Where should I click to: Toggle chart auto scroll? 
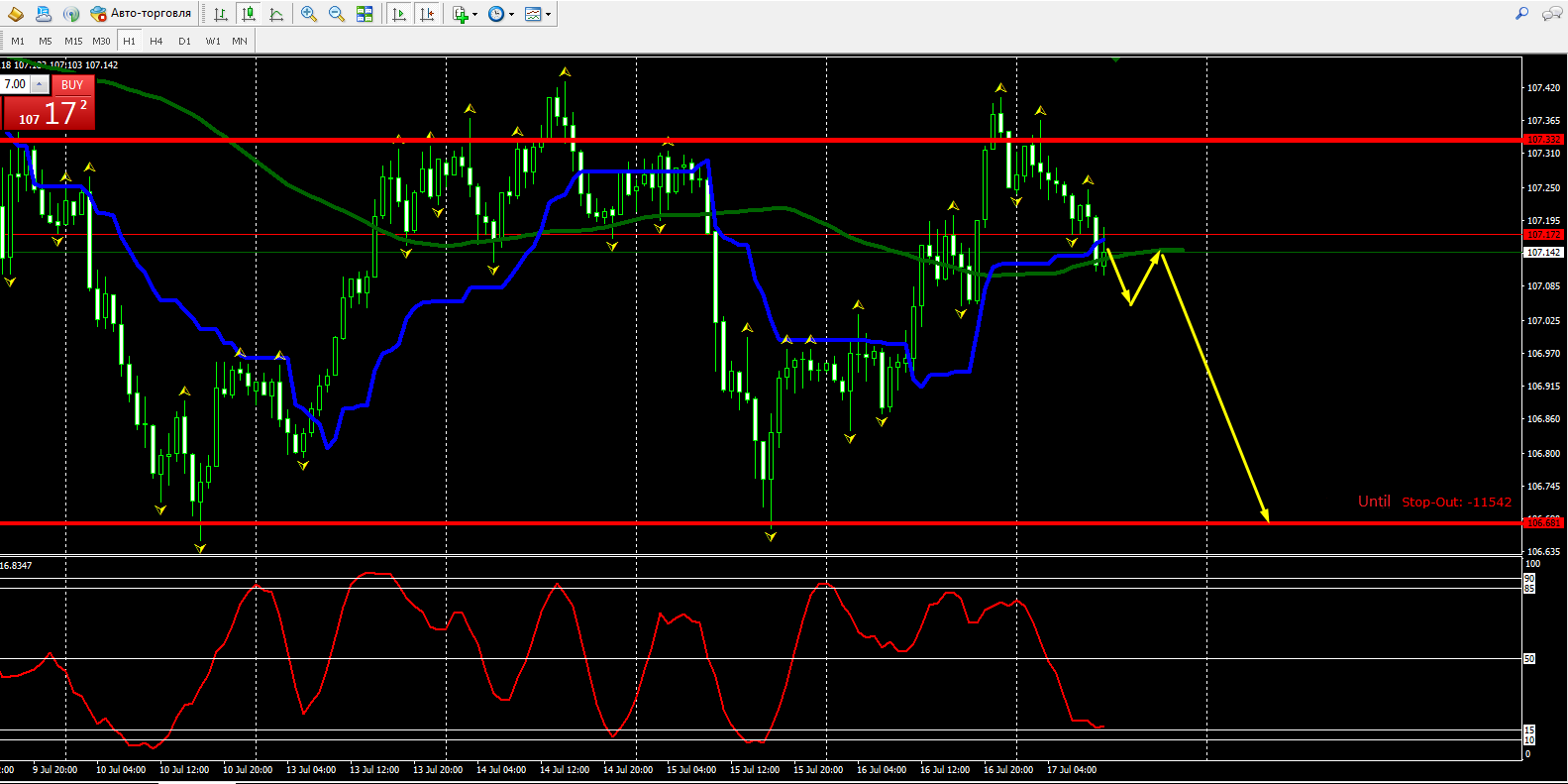tap(399, 14)
